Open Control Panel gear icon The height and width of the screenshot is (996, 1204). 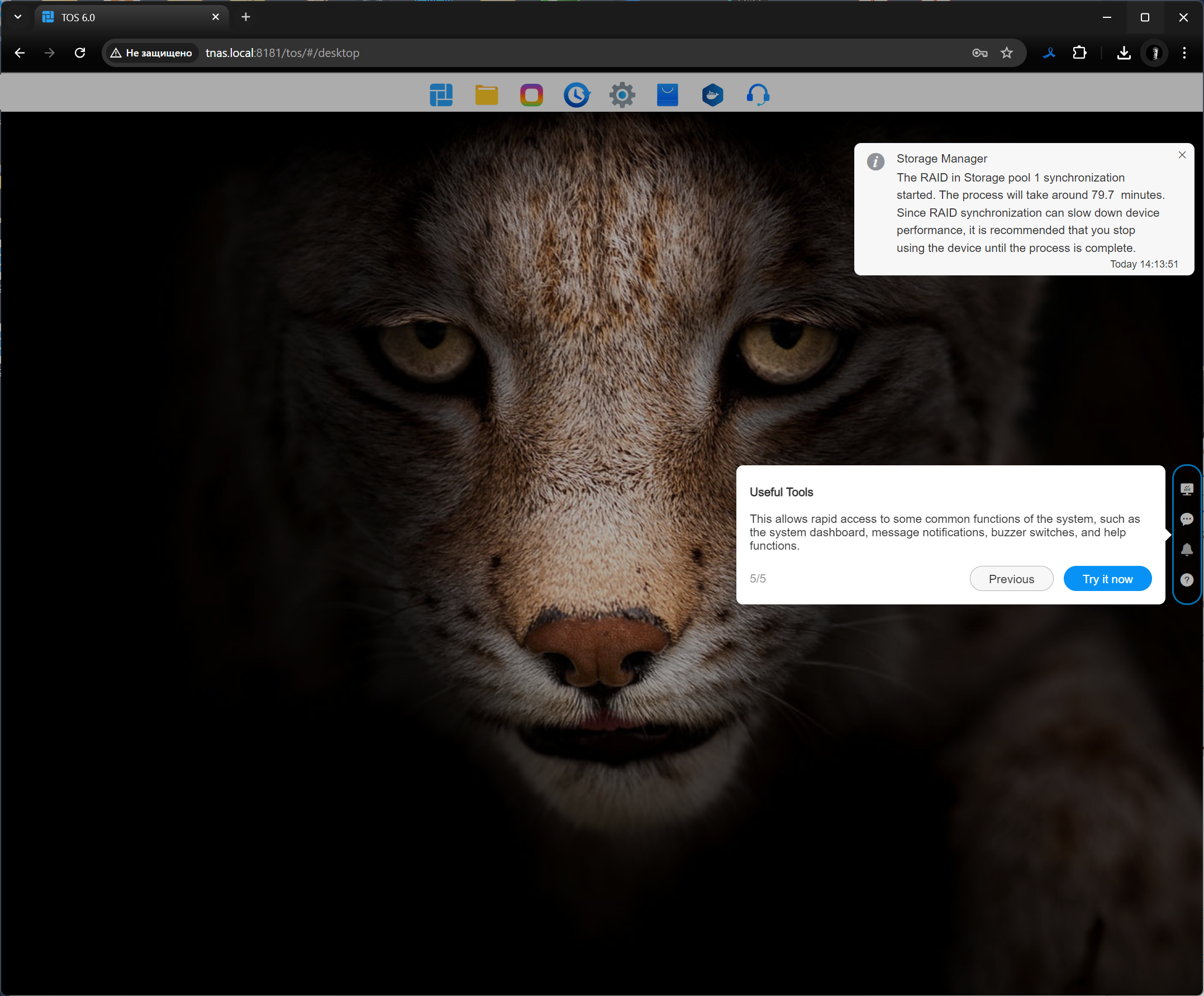622,95
